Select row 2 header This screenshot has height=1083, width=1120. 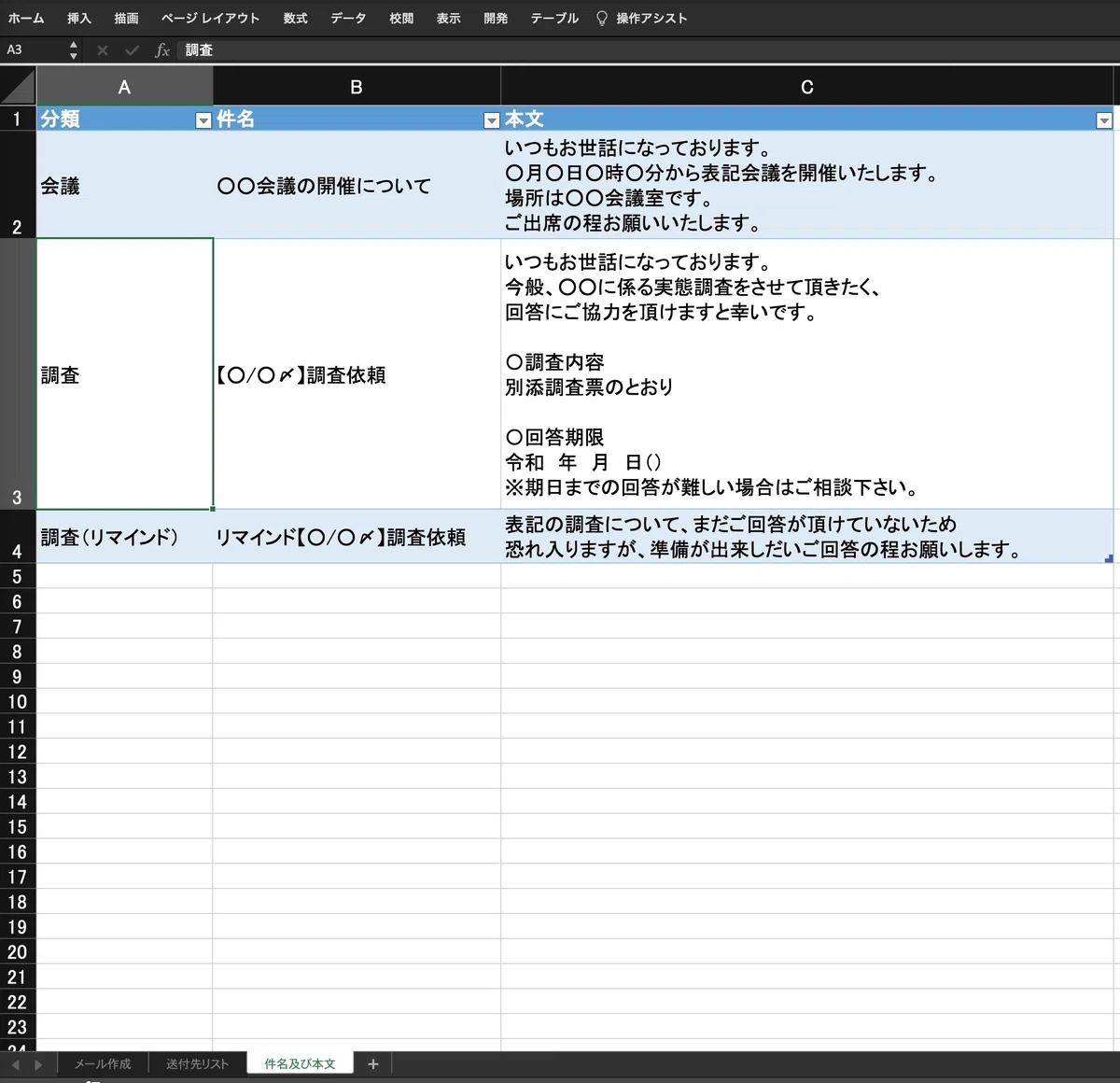(18, 185)
